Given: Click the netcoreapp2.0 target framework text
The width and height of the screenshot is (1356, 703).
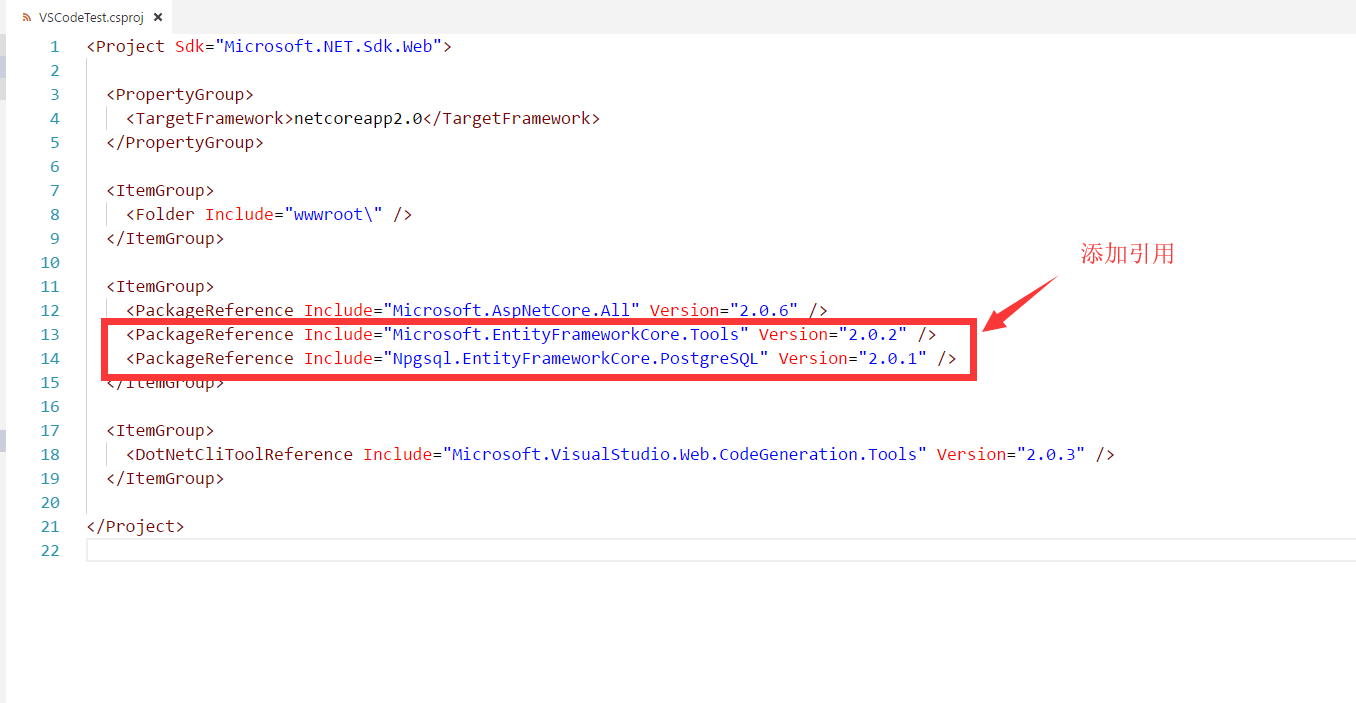Looking at the screenshot, I should pos(358,119).
